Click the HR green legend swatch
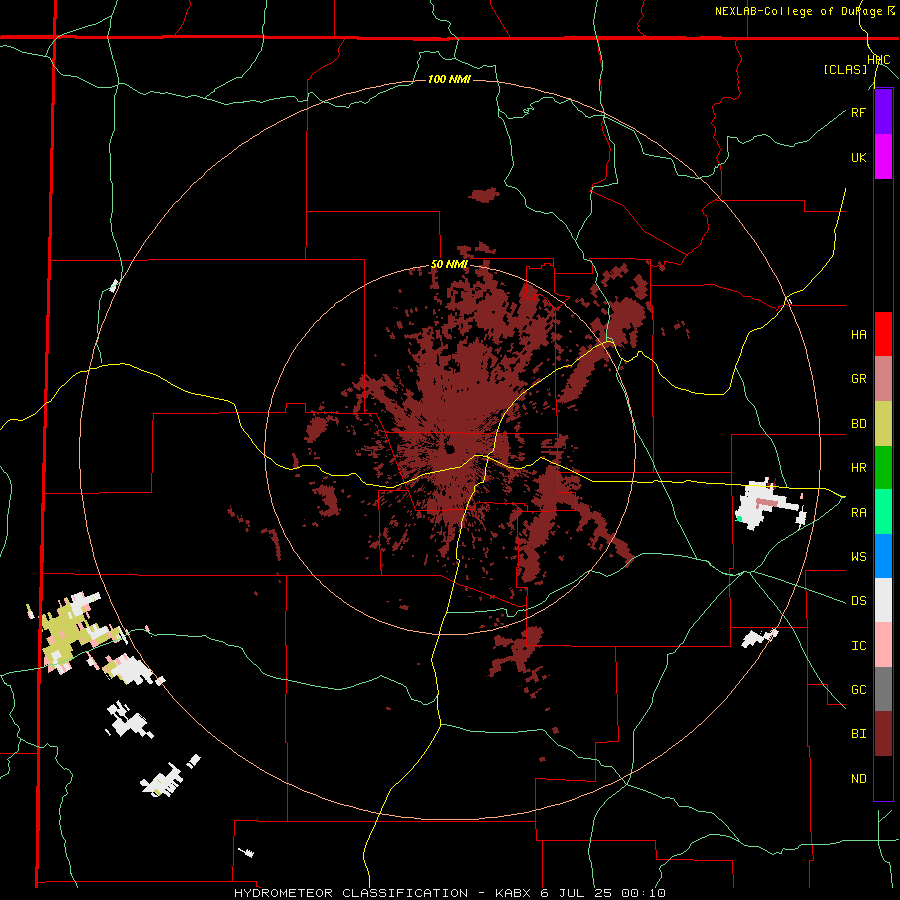This screenshot has width=900, height=900. pos(883,468)
